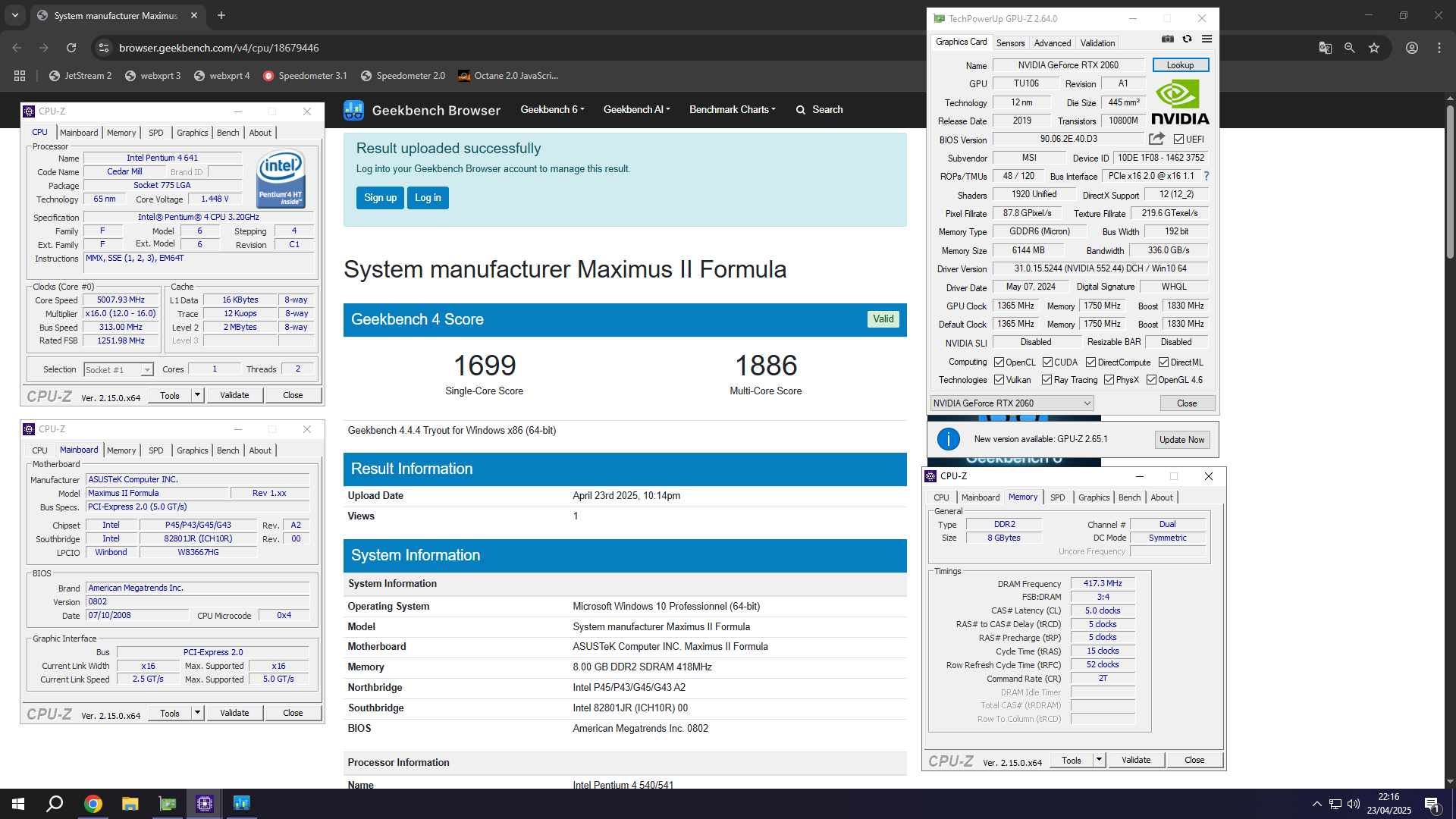Open JetStream 2 bookmark
Screen dimensions: 1456x819
[80, 76]
